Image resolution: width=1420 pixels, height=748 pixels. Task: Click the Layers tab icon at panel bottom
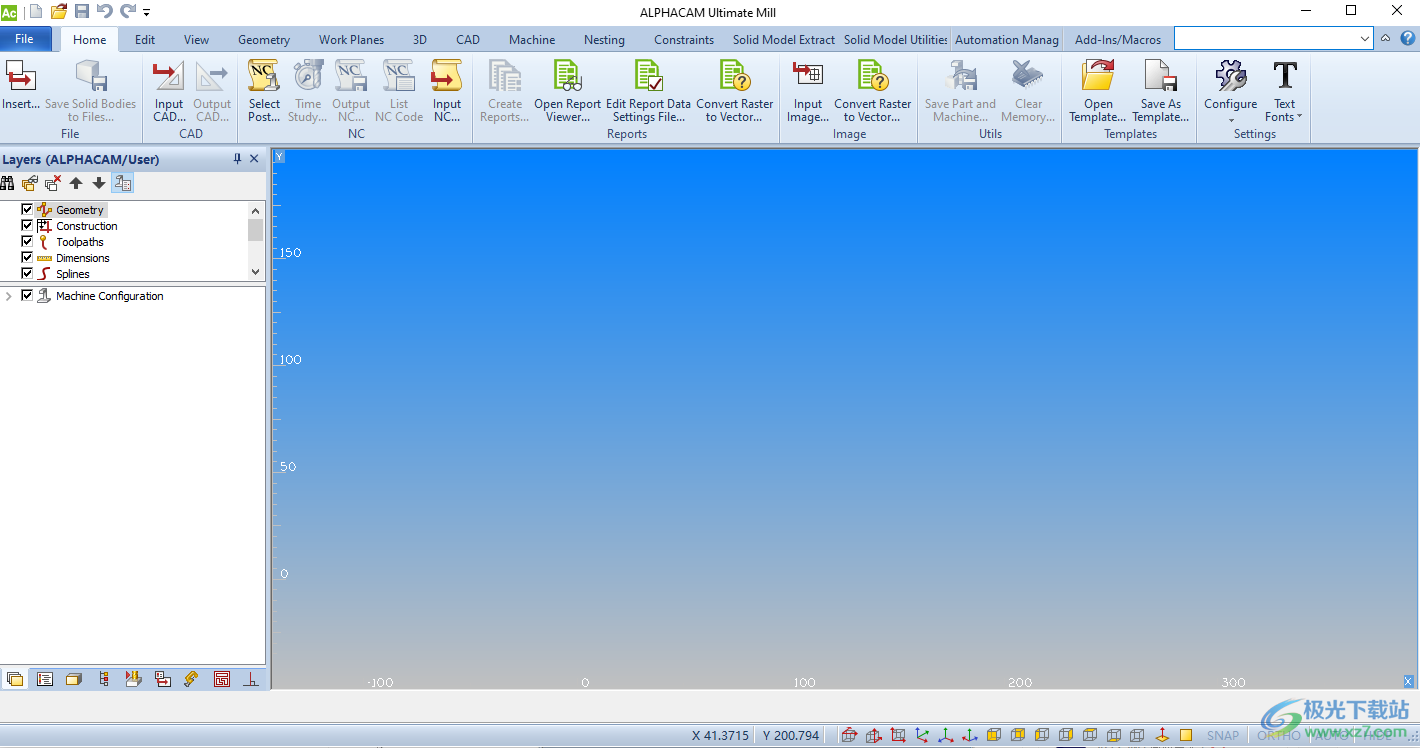(14, 679)
